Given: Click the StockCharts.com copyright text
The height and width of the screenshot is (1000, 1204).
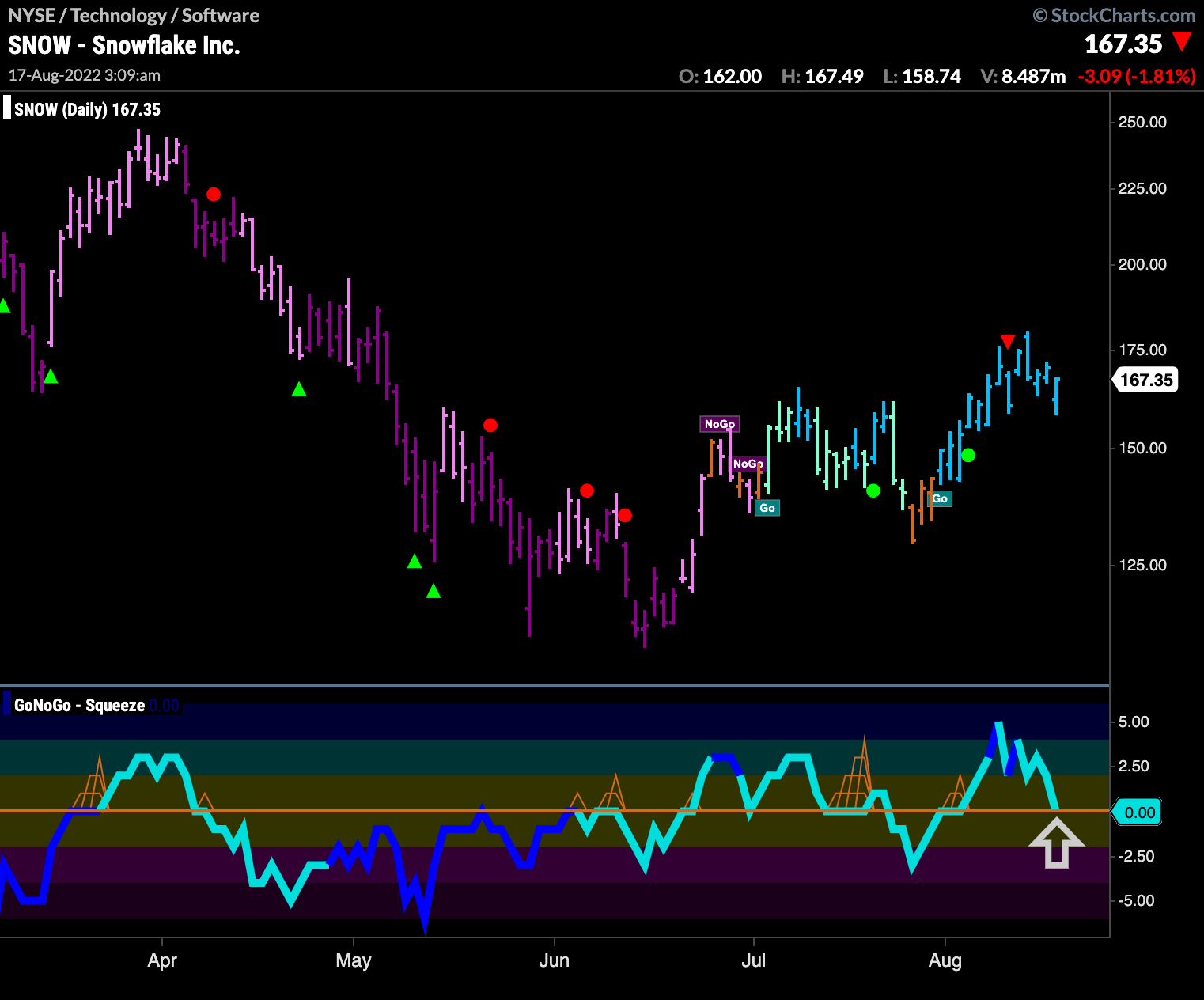Looking at the screenshot, I should (1115, 15).
